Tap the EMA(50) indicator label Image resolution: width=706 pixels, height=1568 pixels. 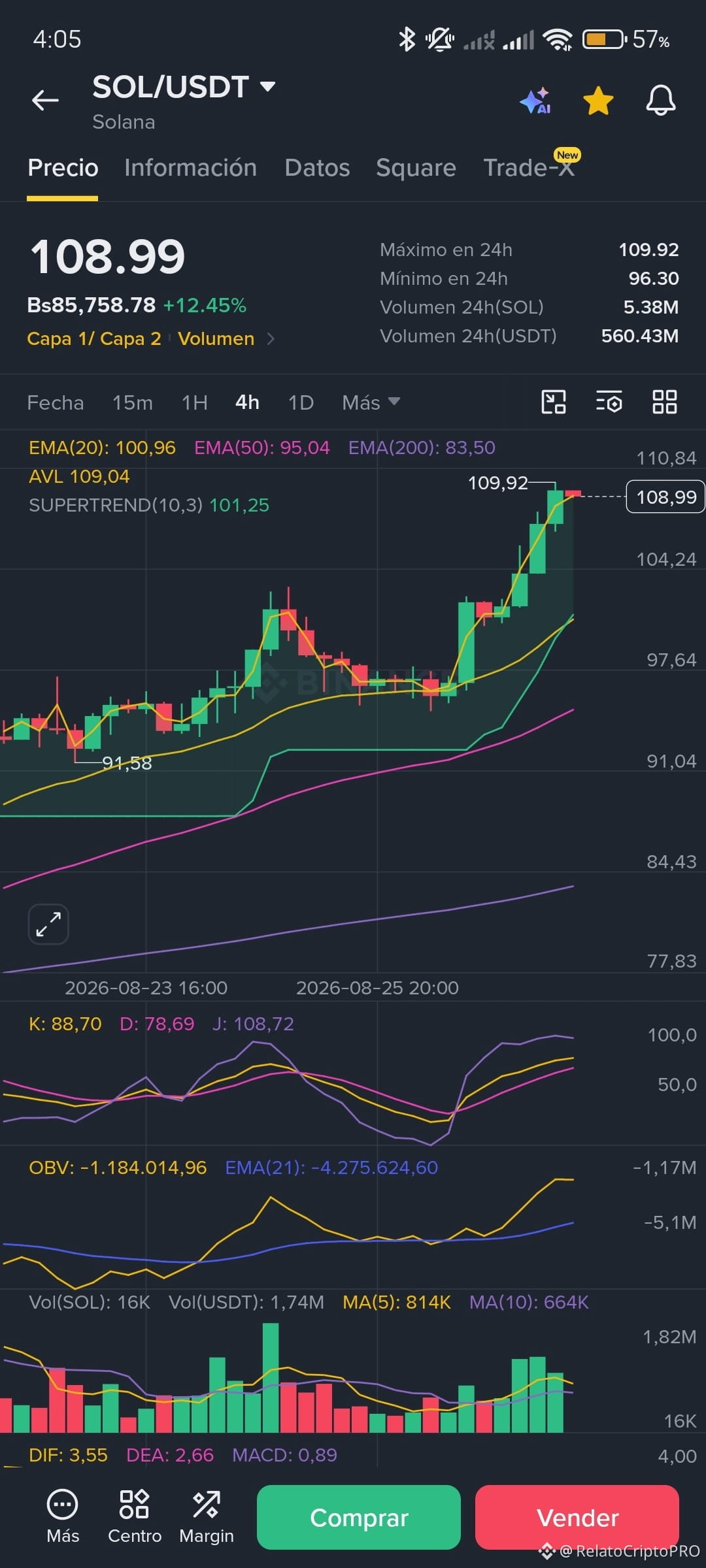[x=261, y=448]
